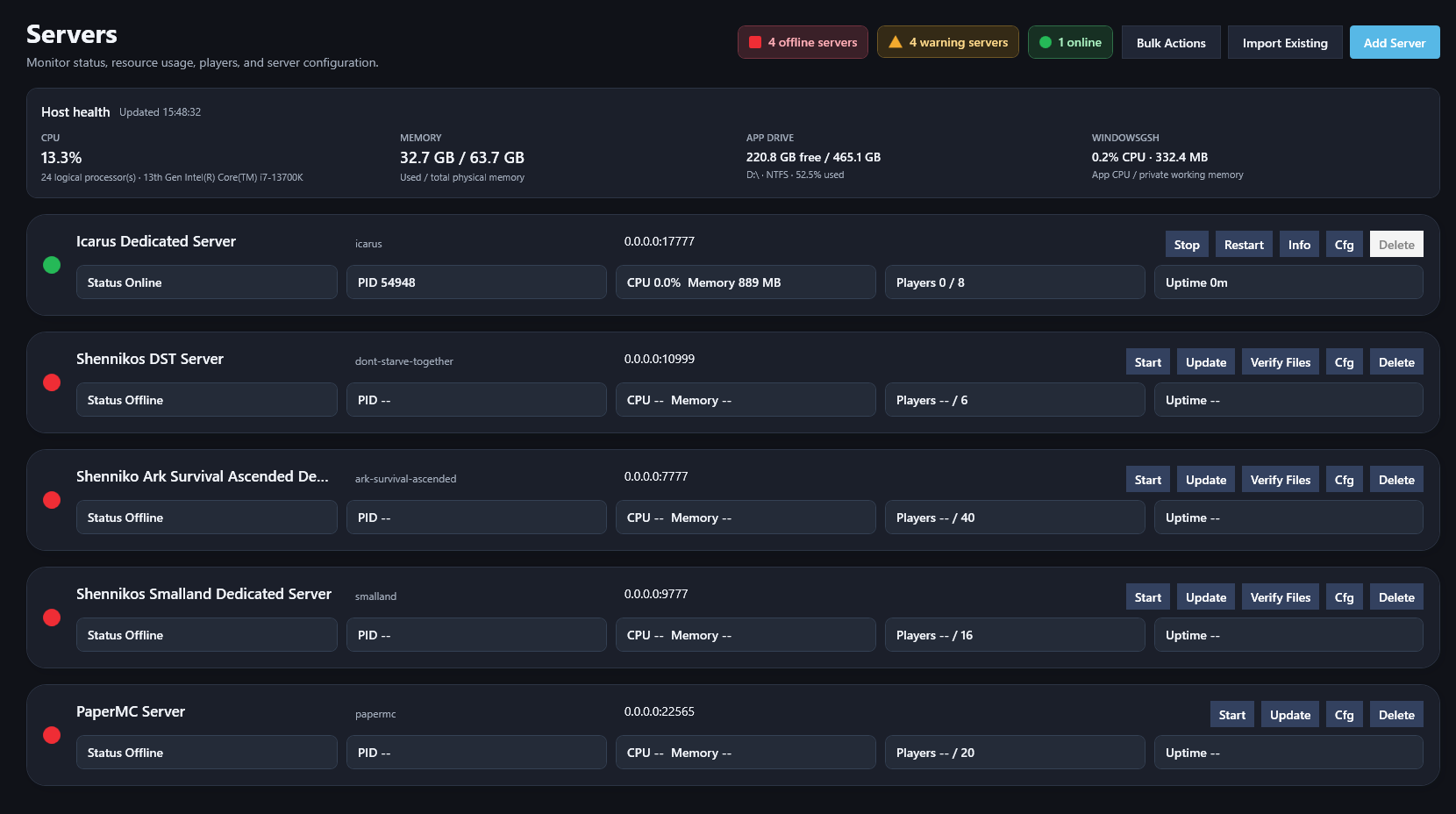The height and width of the screenshot is (814, 1456).
Task: Click the dont-starve-together label
Action: click(x=404, y=361)
